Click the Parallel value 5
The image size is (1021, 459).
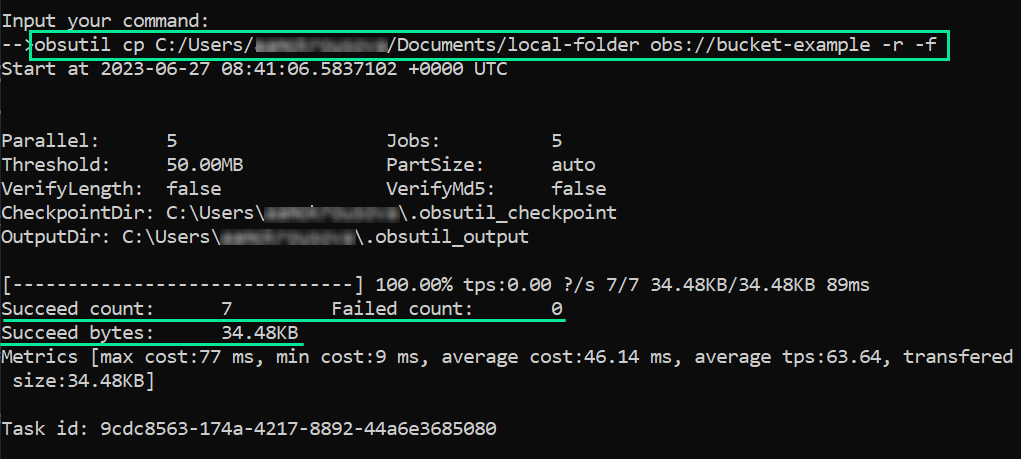[x=172, y=141]
